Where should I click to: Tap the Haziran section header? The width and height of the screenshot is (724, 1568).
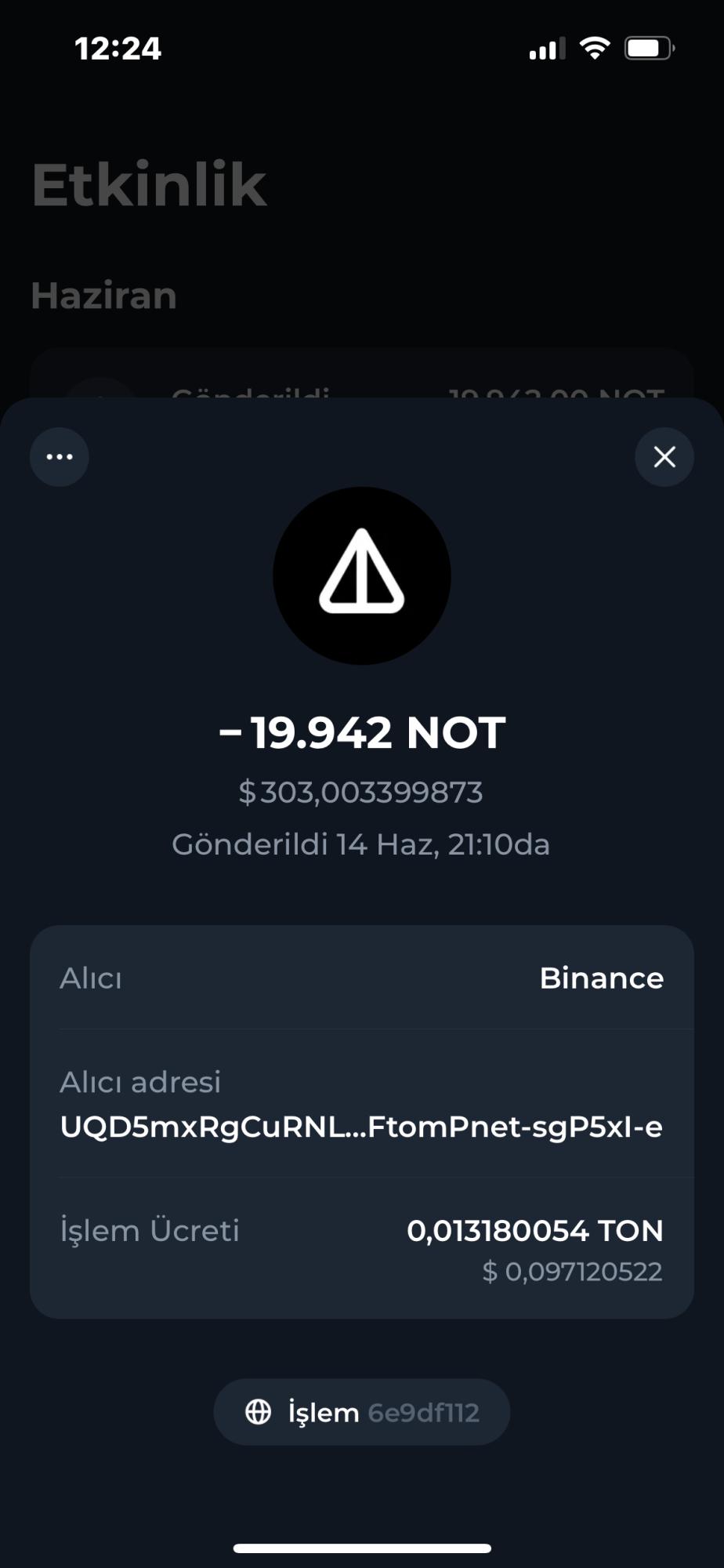point(103,296)
